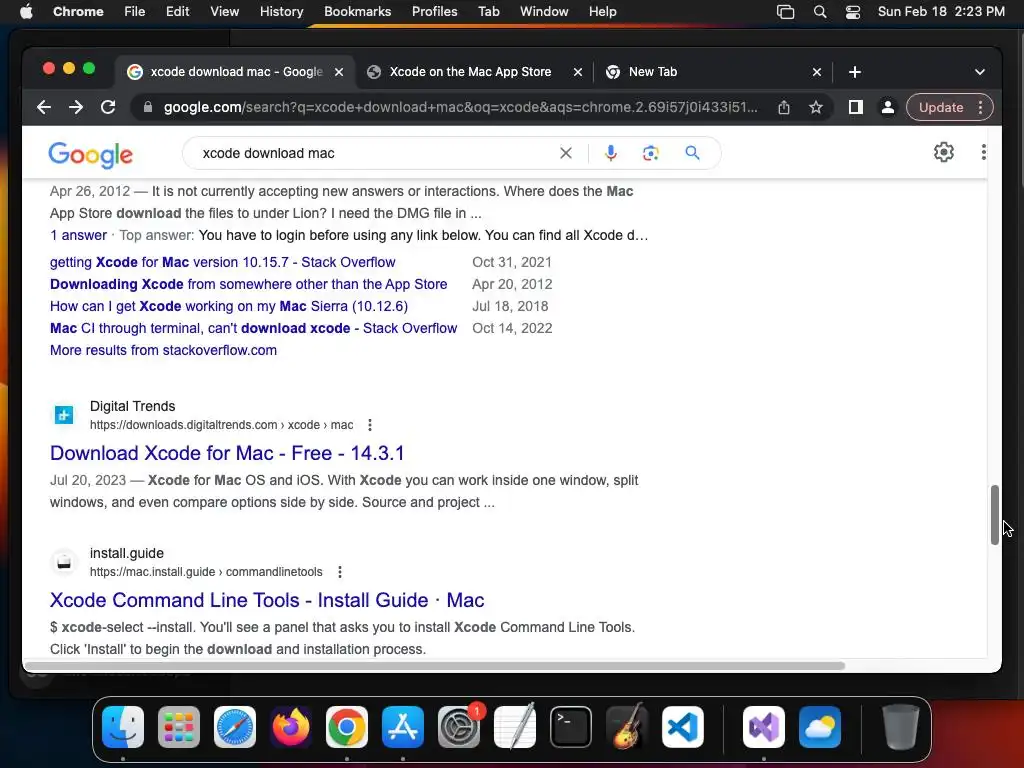Viewport: 1024px width, 768px height.
Task: Clear the Google search box text
Action: tap(566, 153)
